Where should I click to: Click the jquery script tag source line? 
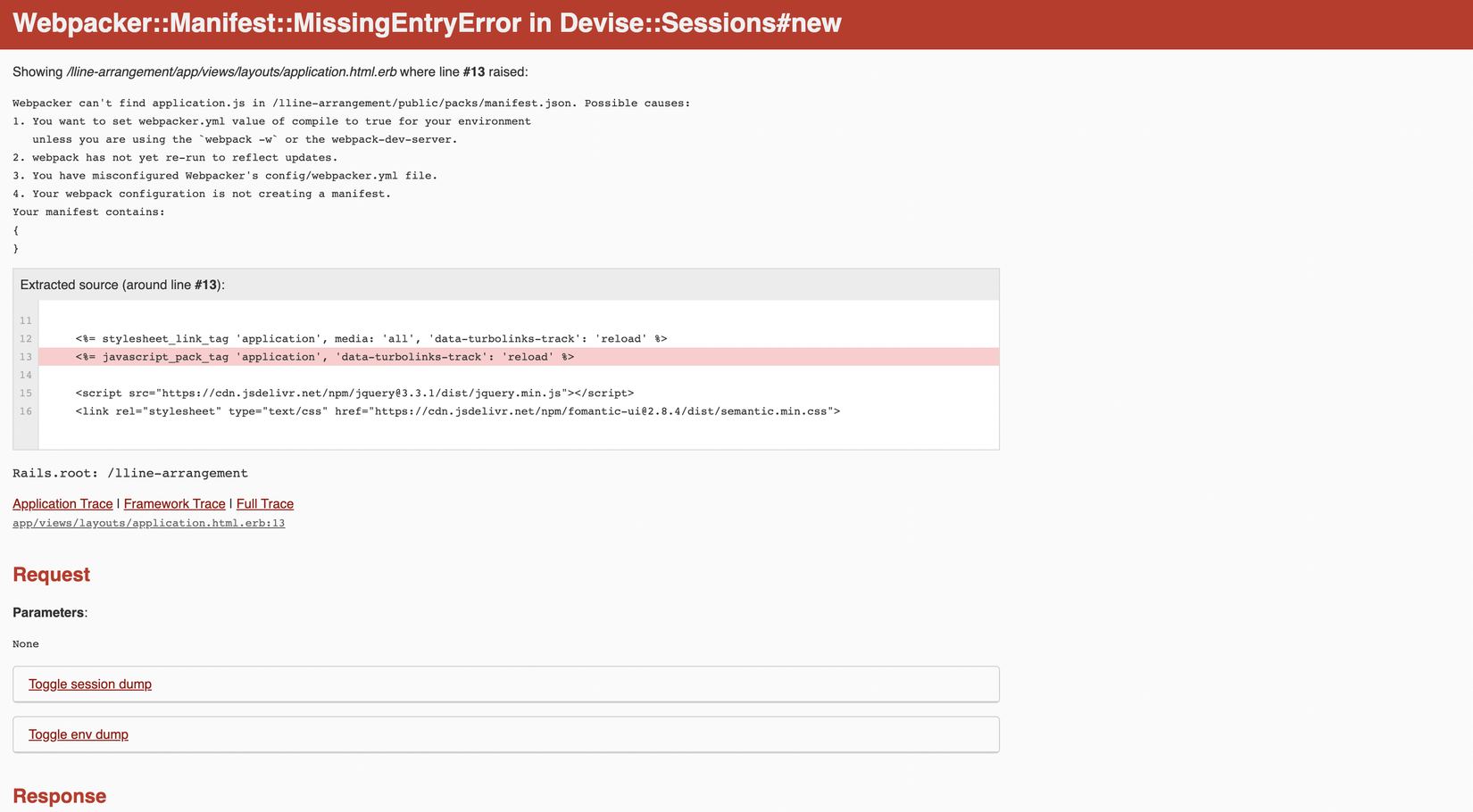(x=354, y=394)
